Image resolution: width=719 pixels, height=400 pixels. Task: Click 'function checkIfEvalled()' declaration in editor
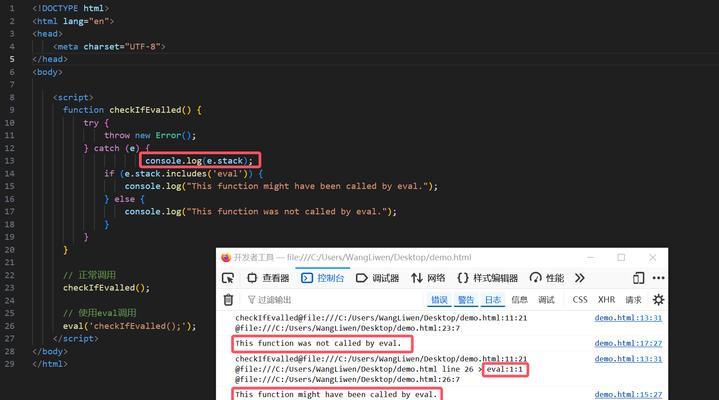(x=133, y=110)
